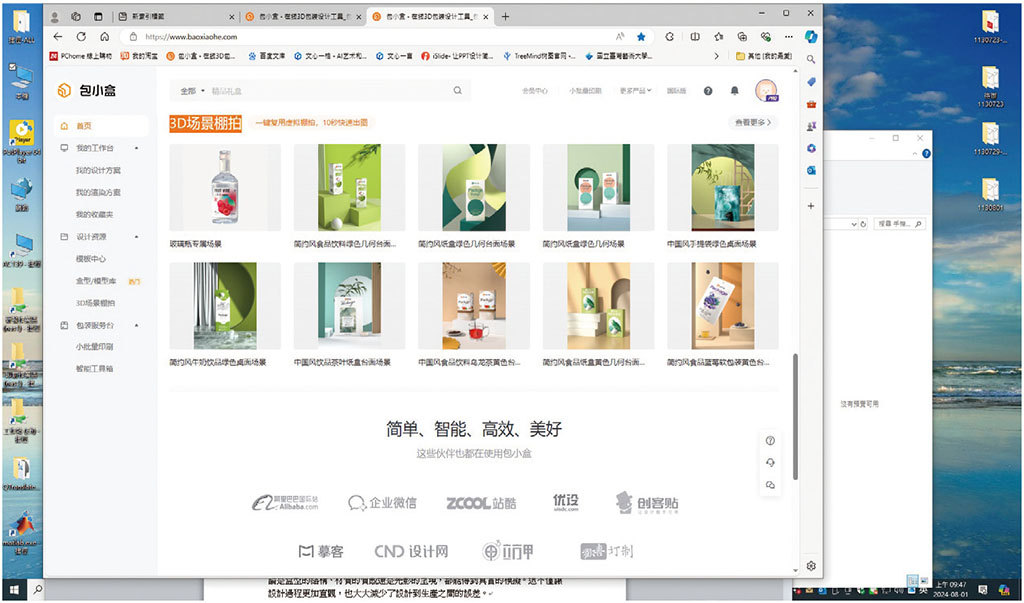The width and height of the screenshot is (1024, 603).
Task: Click the floating help circle icon
Action: 771,441
